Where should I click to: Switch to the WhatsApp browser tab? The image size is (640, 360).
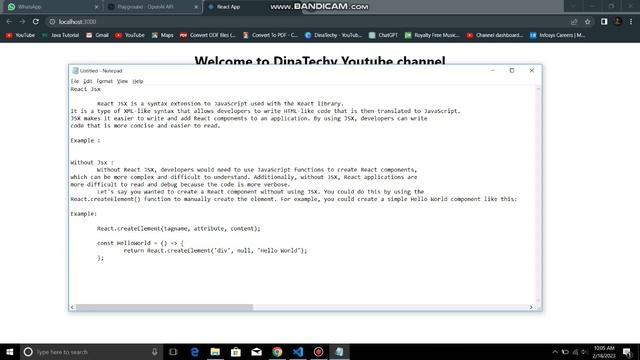[x=53, y=7]
